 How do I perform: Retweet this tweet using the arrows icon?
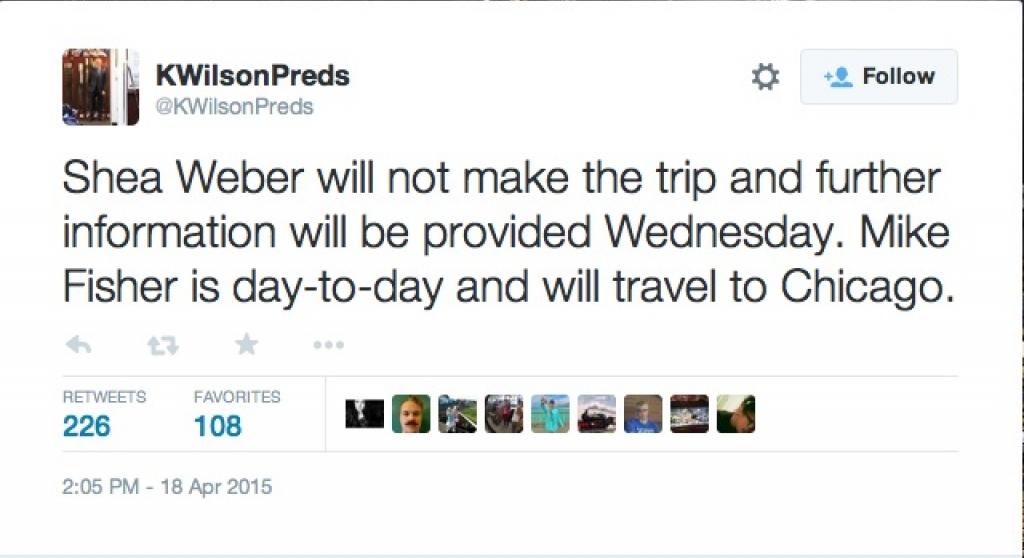point(162,345)
